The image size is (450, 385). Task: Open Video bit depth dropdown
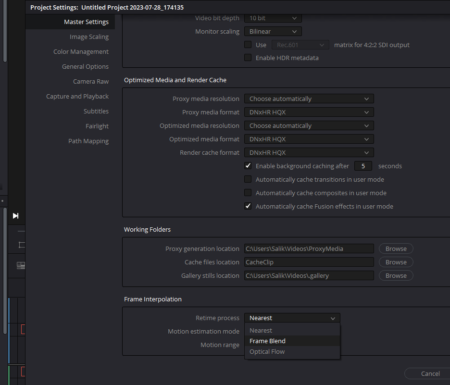(273, 18)
